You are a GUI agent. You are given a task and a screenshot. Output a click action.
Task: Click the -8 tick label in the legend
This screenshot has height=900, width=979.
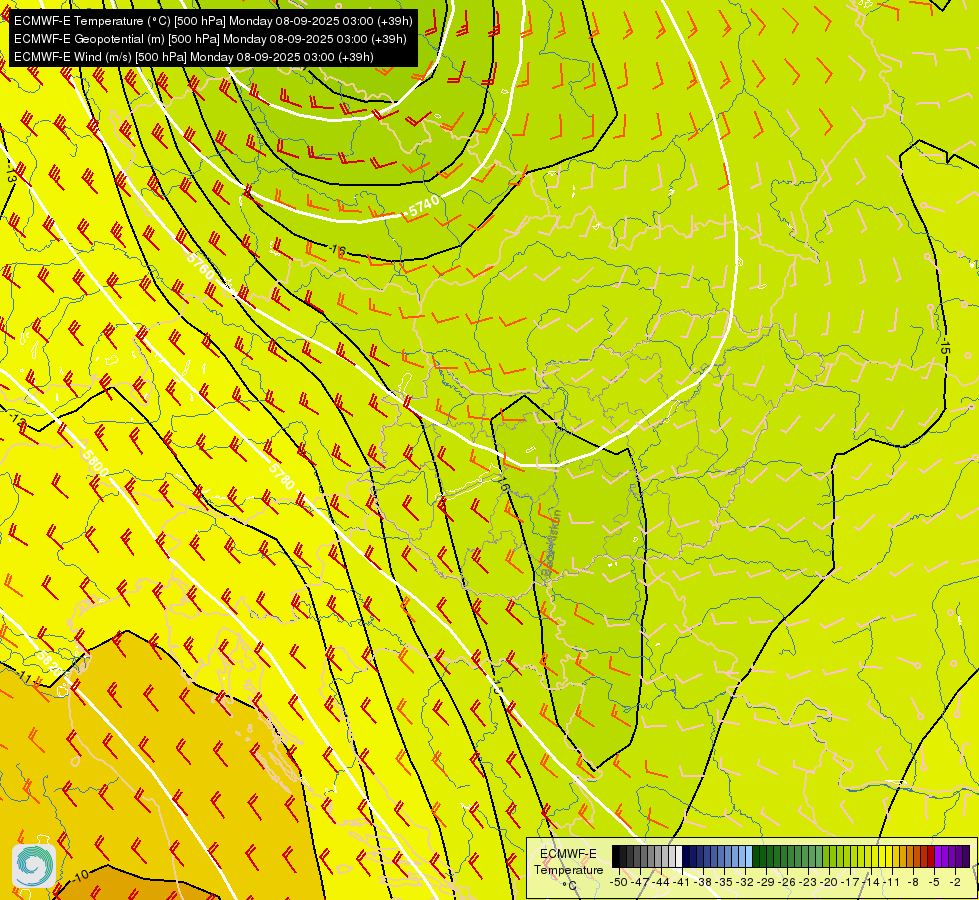point(913,882)
